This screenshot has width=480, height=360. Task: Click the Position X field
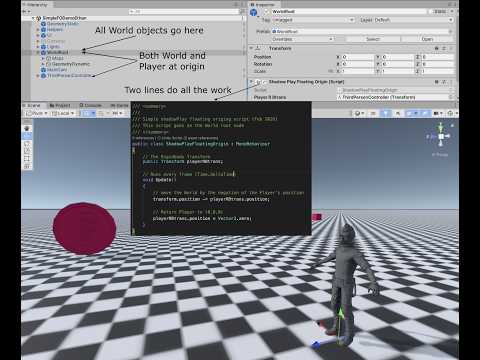click(357, 57)
